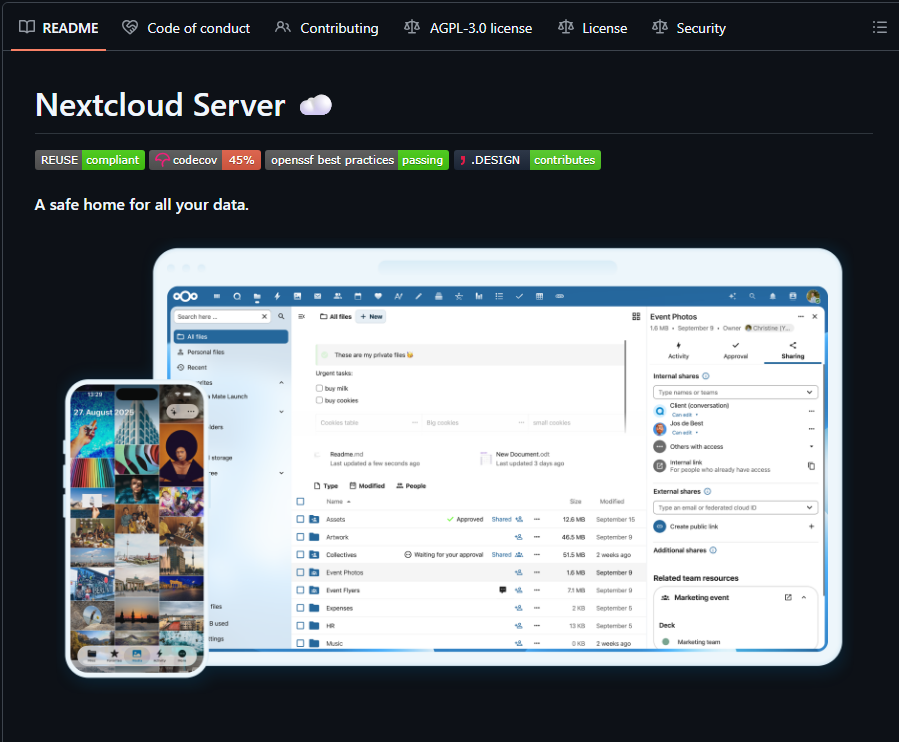The width and height of the screenshot is (899, 742).
Task: Open the Activity tab in Event Photos sidebar
Action: pyautogui.click(x=678, y=350)
